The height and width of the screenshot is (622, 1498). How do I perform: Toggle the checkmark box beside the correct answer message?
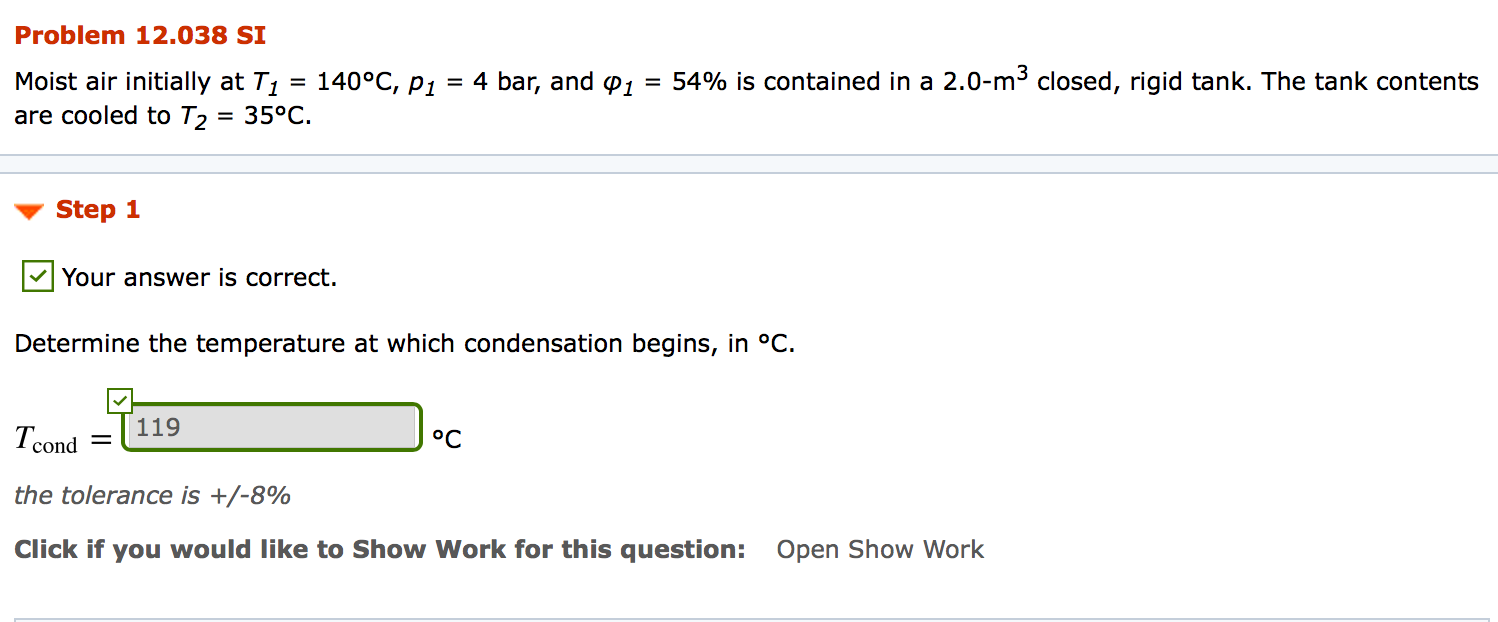pos(36,276)
